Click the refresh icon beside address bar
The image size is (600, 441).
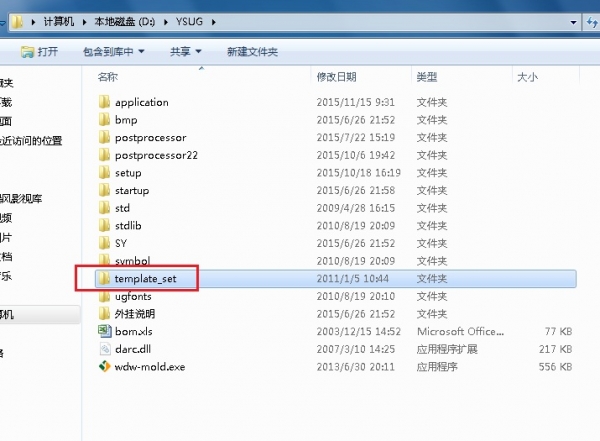point(592,23)
